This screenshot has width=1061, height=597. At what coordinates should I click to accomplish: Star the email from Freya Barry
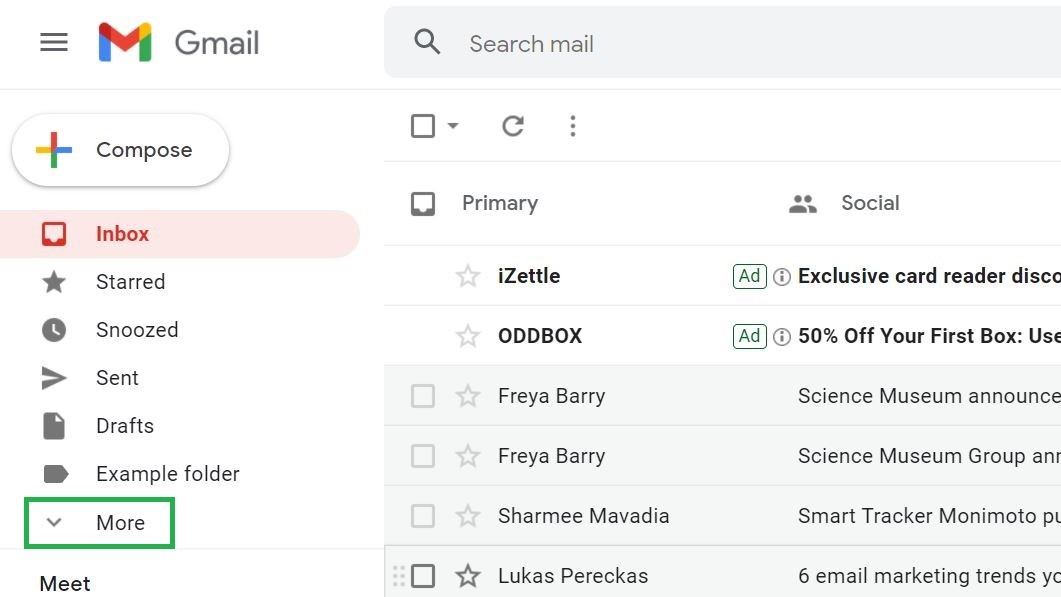[x=467, y=395]
